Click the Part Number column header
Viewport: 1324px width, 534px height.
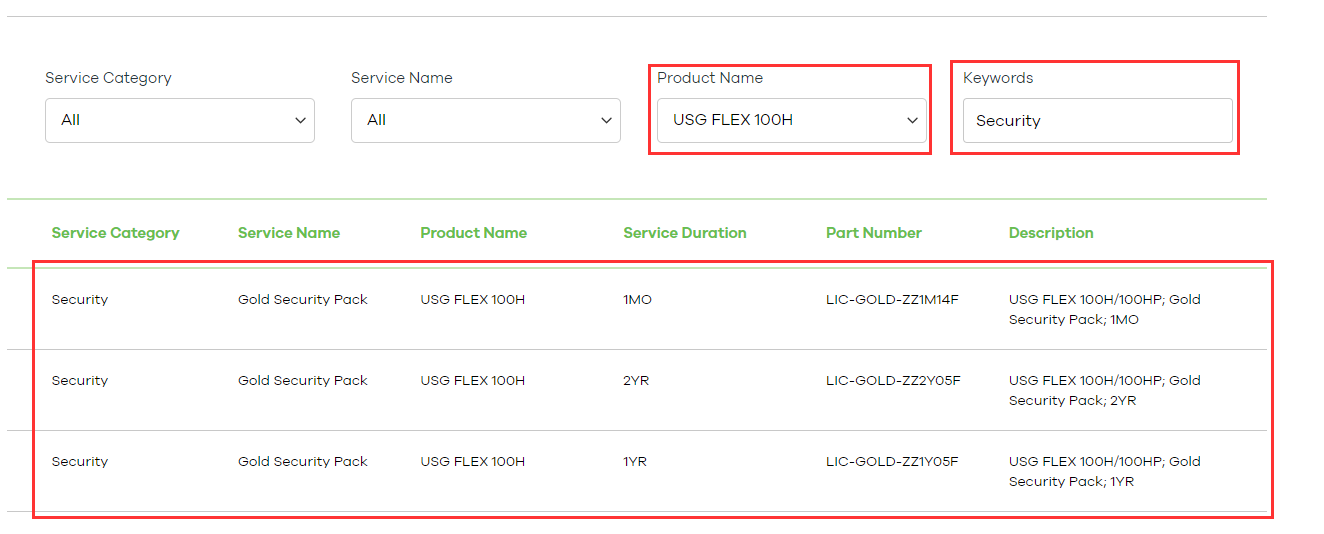873,233
